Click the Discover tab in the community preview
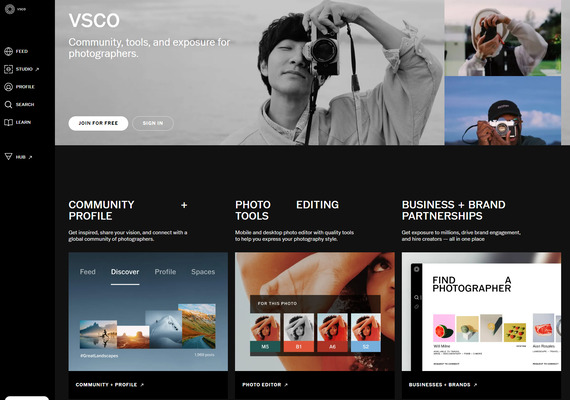The image size is (570, 400). click(125, 272)
